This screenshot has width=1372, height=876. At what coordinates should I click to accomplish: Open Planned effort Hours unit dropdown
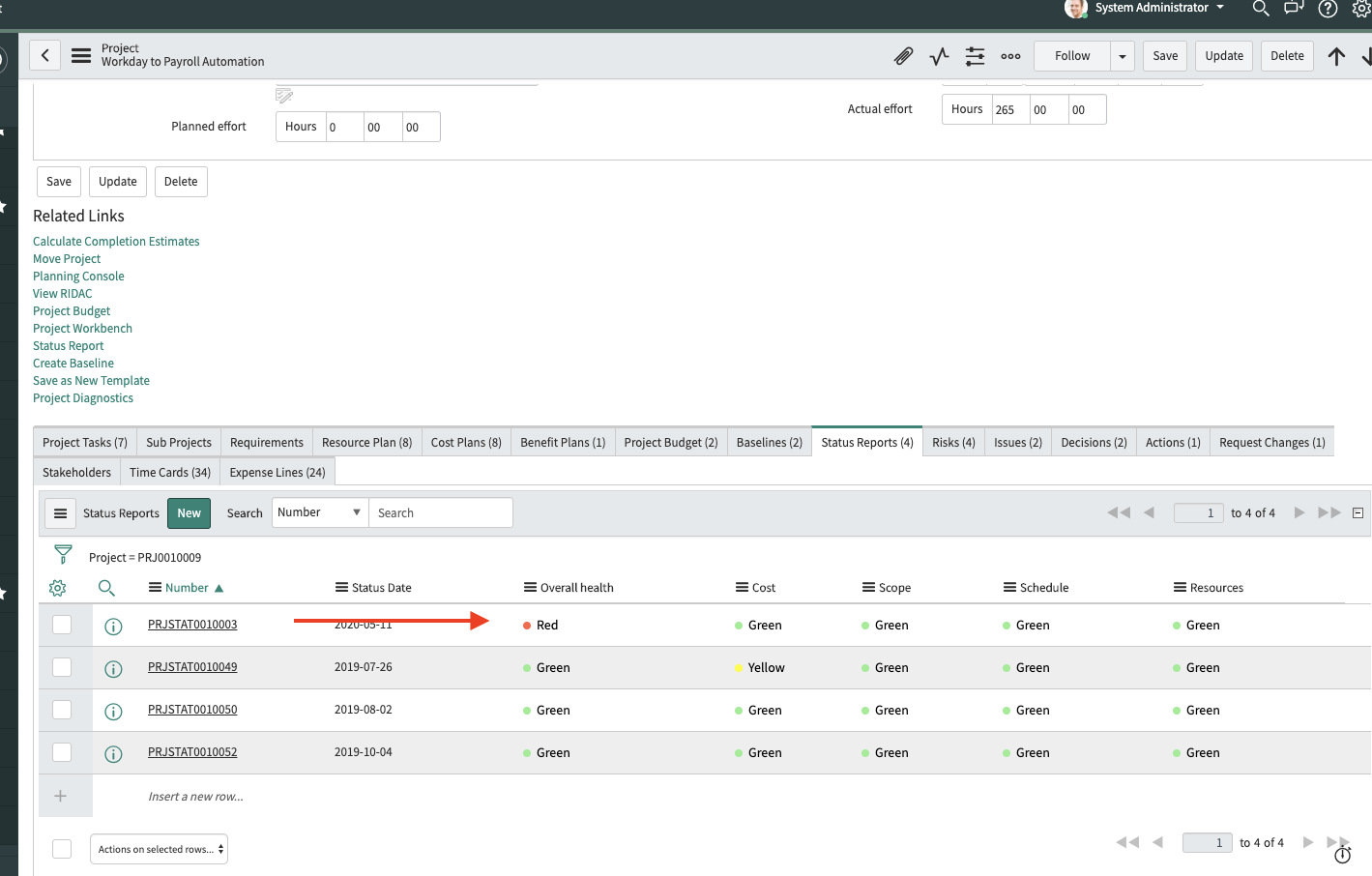[x=301, y=127]
